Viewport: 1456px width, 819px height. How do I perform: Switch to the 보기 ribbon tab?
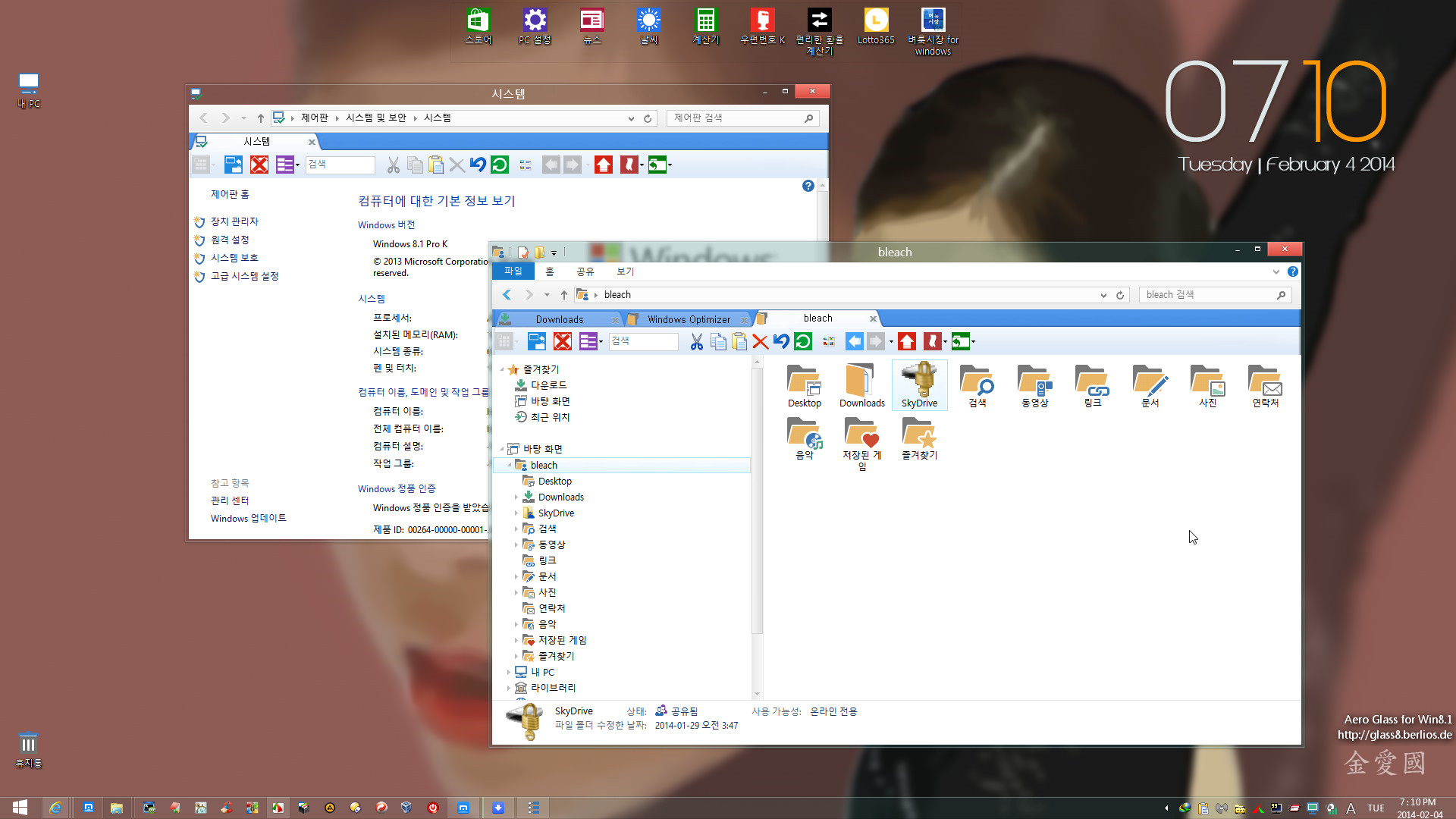point(626,271)
